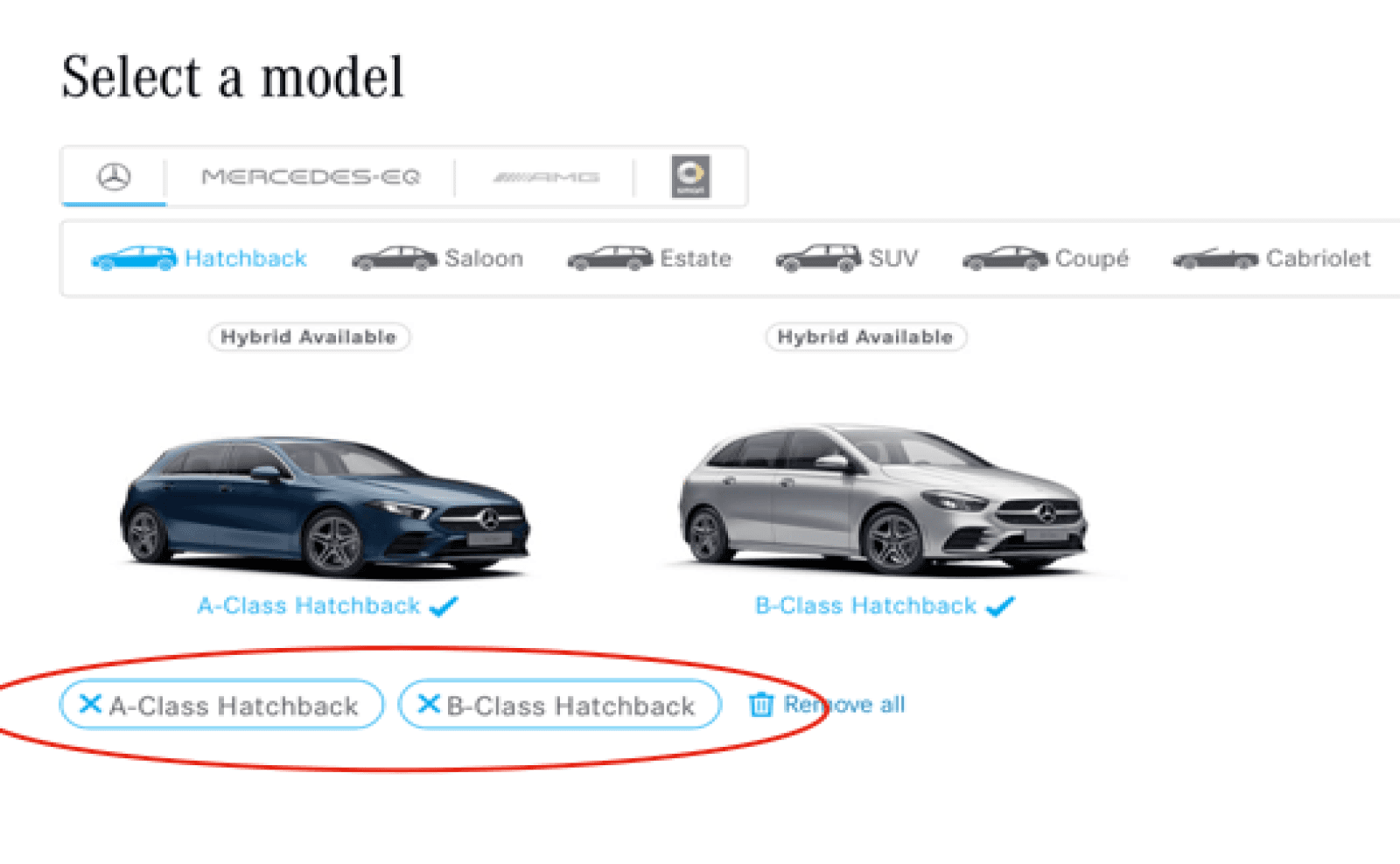Pick the Cabriolet car silhouette icon
Viewport: 1400px width, 864px height.
click(x=1215, y=259)
